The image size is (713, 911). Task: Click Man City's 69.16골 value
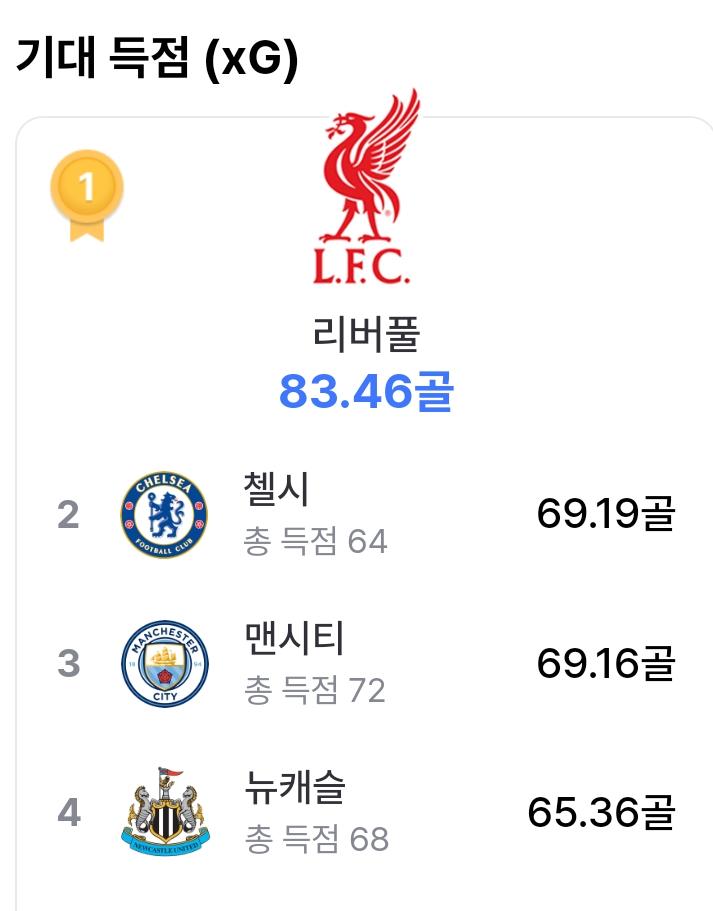point(605,663)
